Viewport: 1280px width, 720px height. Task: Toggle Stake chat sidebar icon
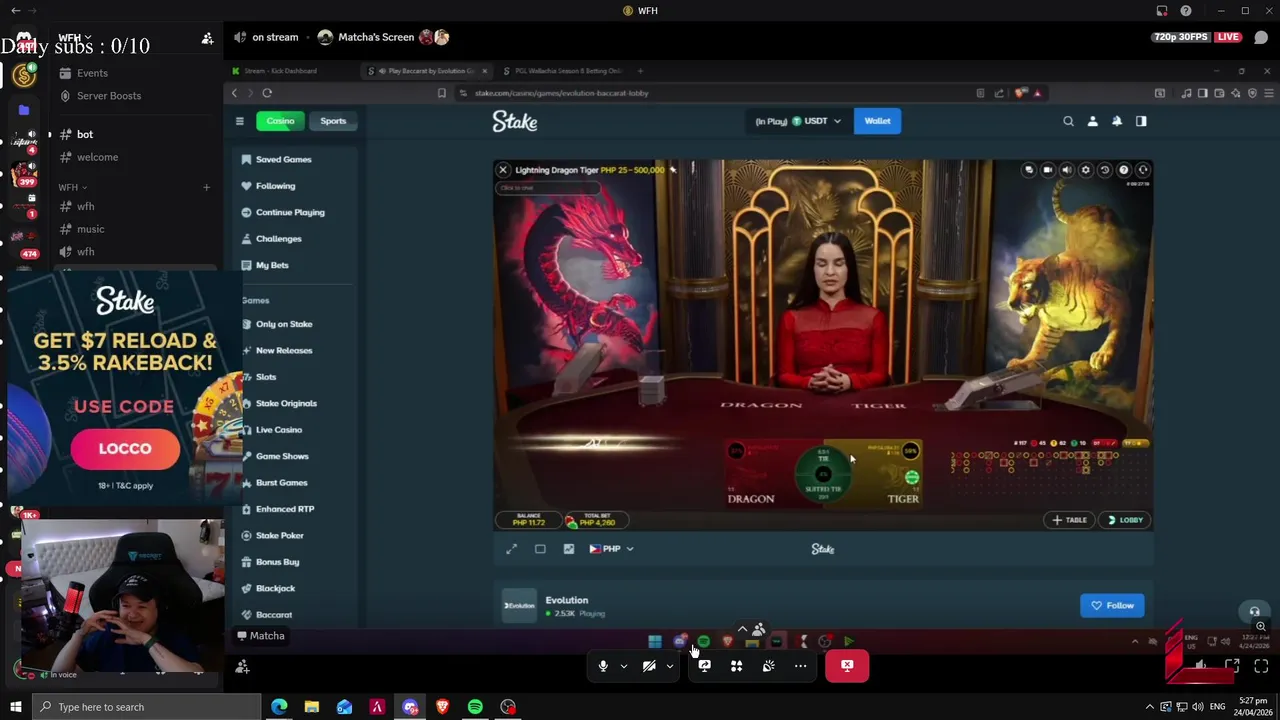[x=1141, y=121]
